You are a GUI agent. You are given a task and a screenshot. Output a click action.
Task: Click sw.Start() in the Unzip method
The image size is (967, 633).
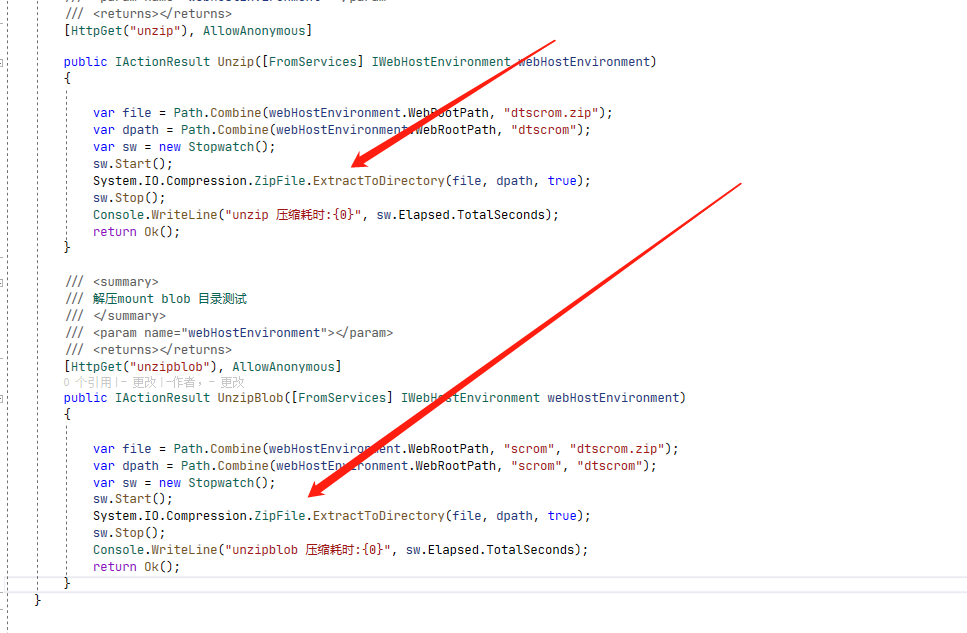coord(133,164)
